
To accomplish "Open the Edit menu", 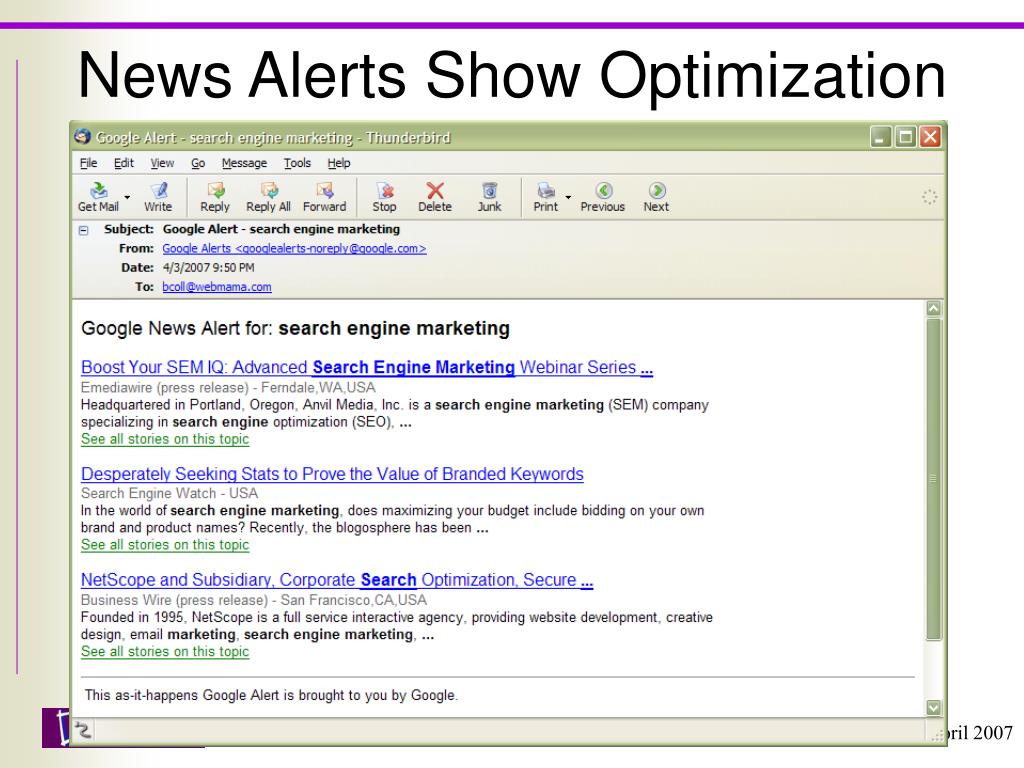I will (x=123, y=163).
